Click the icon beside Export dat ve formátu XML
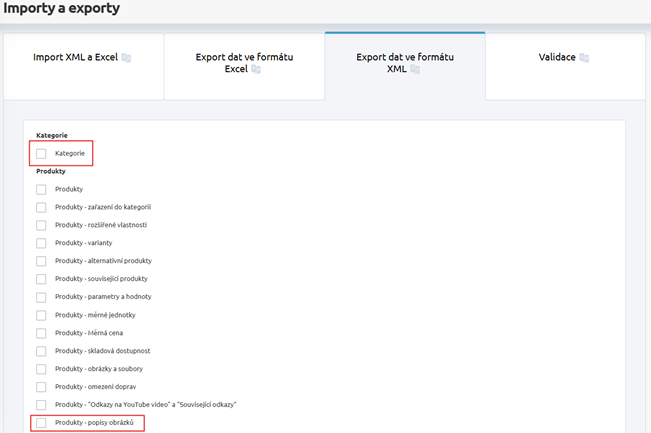 pos(415,70)
